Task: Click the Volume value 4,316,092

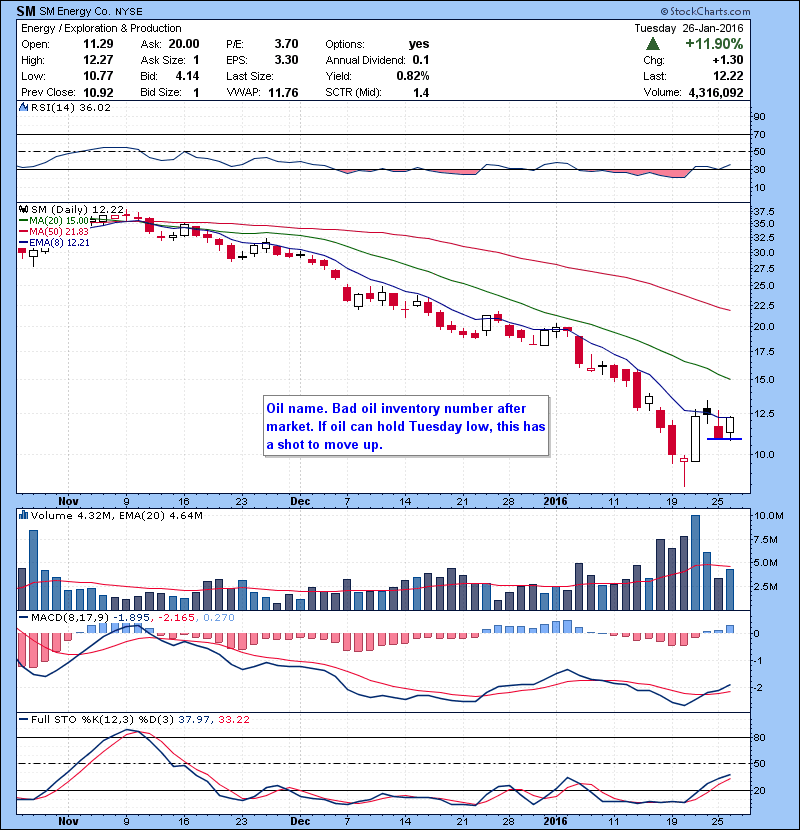Action: tap(716, 93)
